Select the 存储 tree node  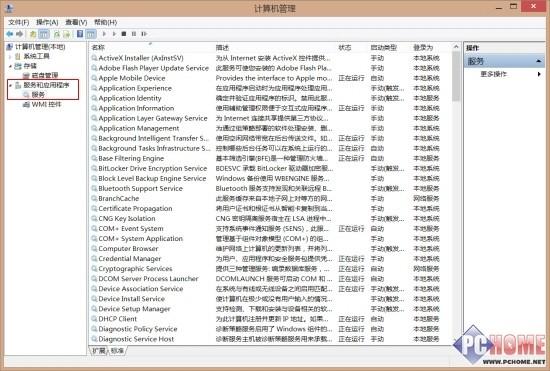click(30, 66)
